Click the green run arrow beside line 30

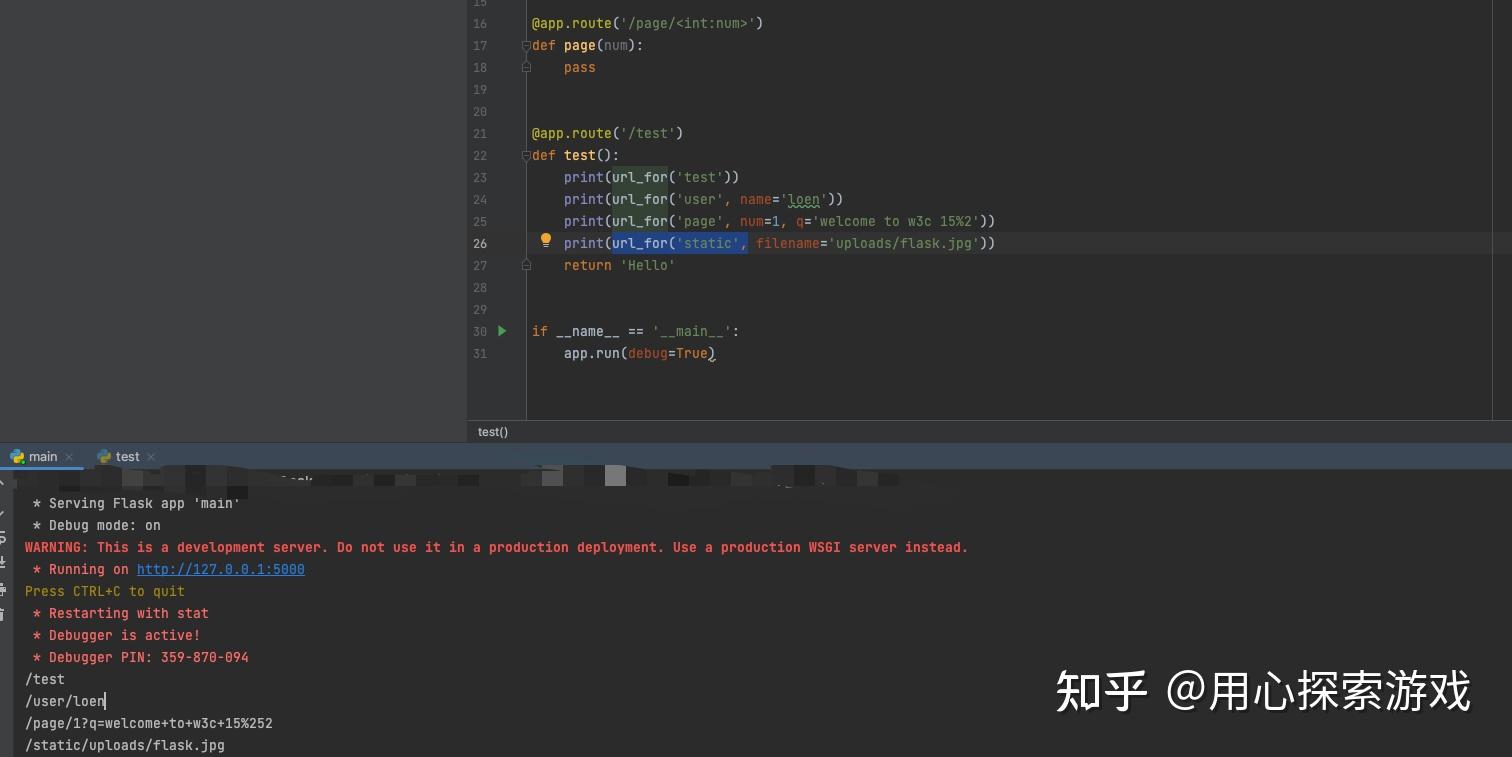coord(501,331)
